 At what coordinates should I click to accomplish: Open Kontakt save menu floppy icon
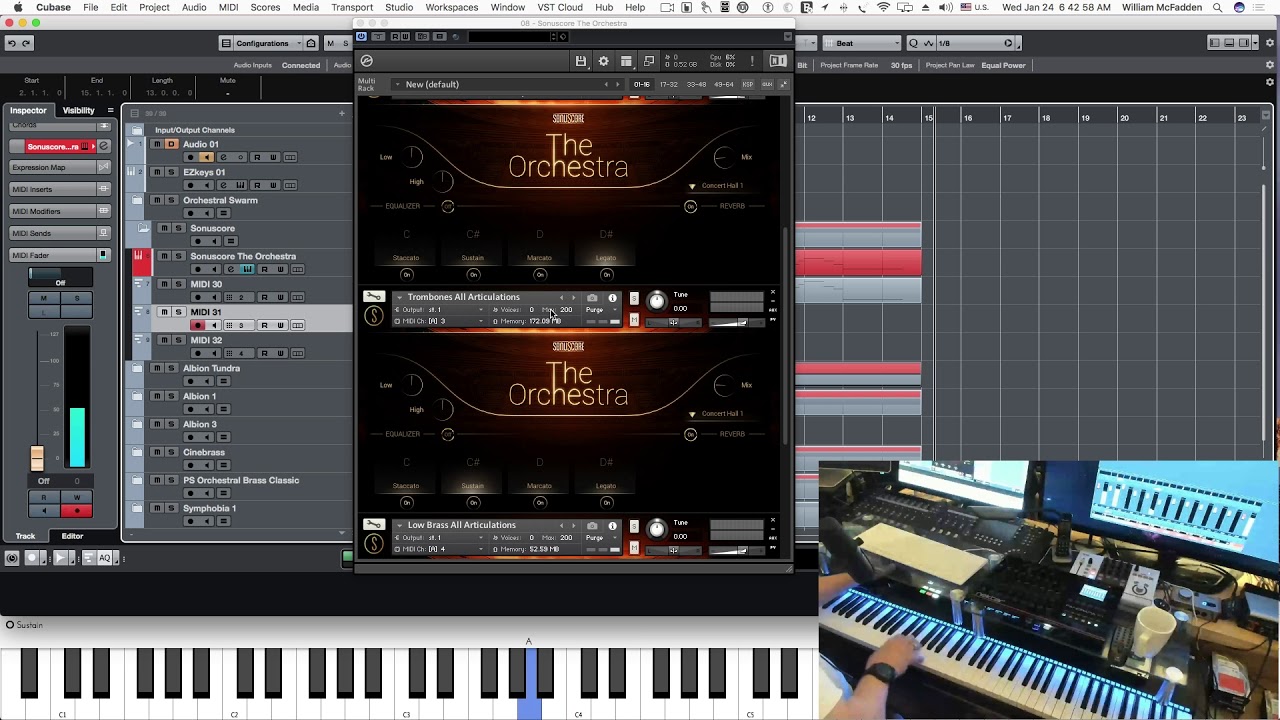coord(580,61)
